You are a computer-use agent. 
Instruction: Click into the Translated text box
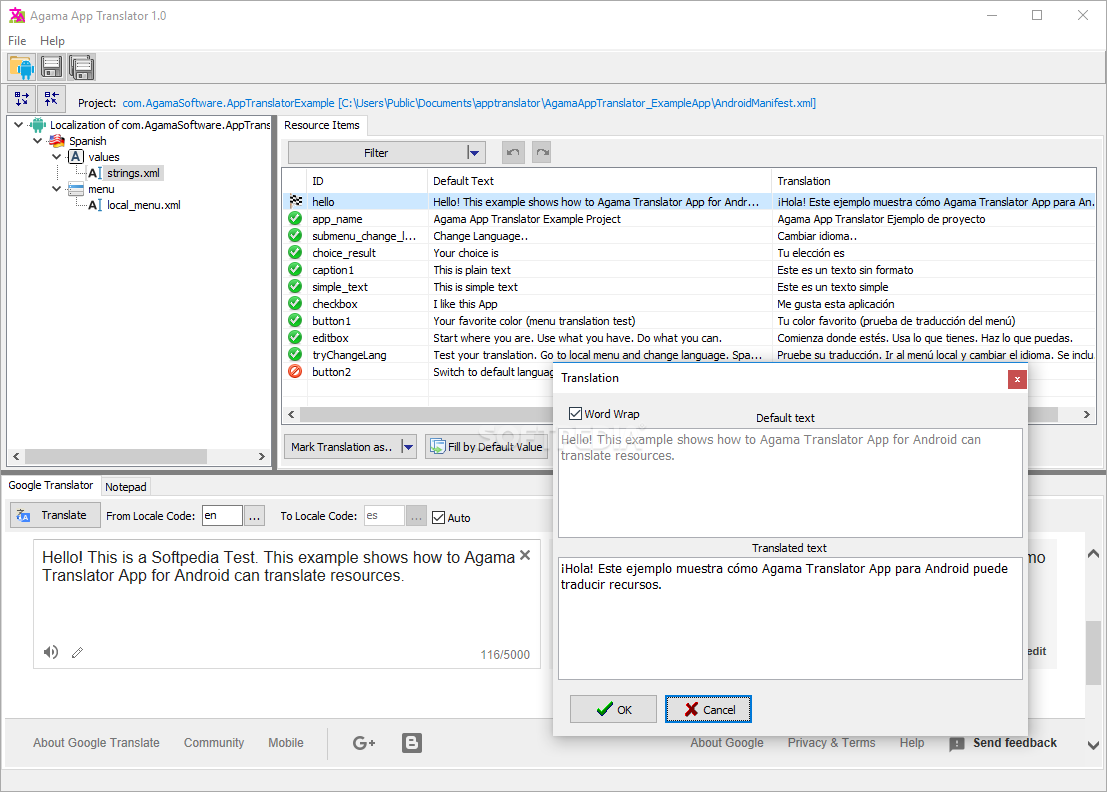[x=790, y=618]
